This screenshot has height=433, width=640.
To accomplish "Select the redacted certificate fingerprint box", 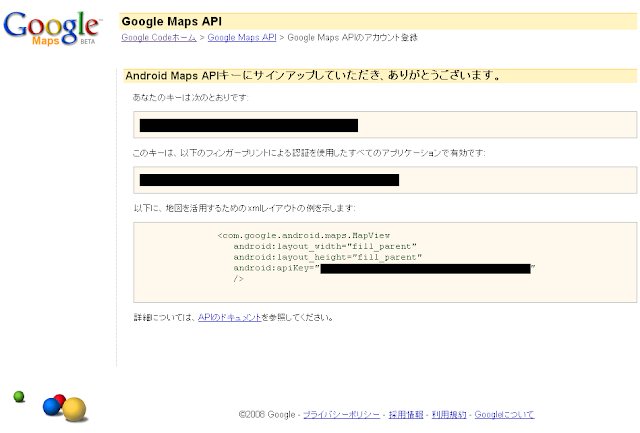I will point(384,180).
